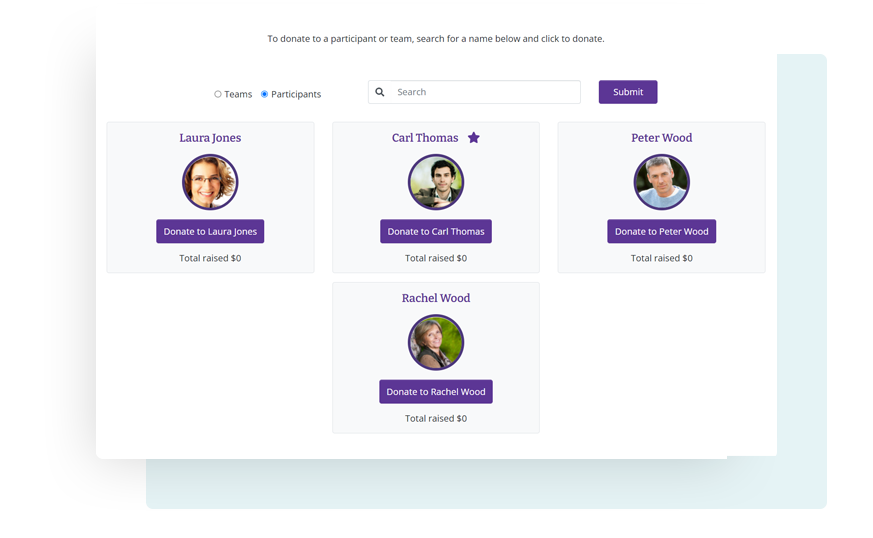Click Donate to Laura Jones button
The height and width of the screenshot is (538, 873).
tap(210, 231)
